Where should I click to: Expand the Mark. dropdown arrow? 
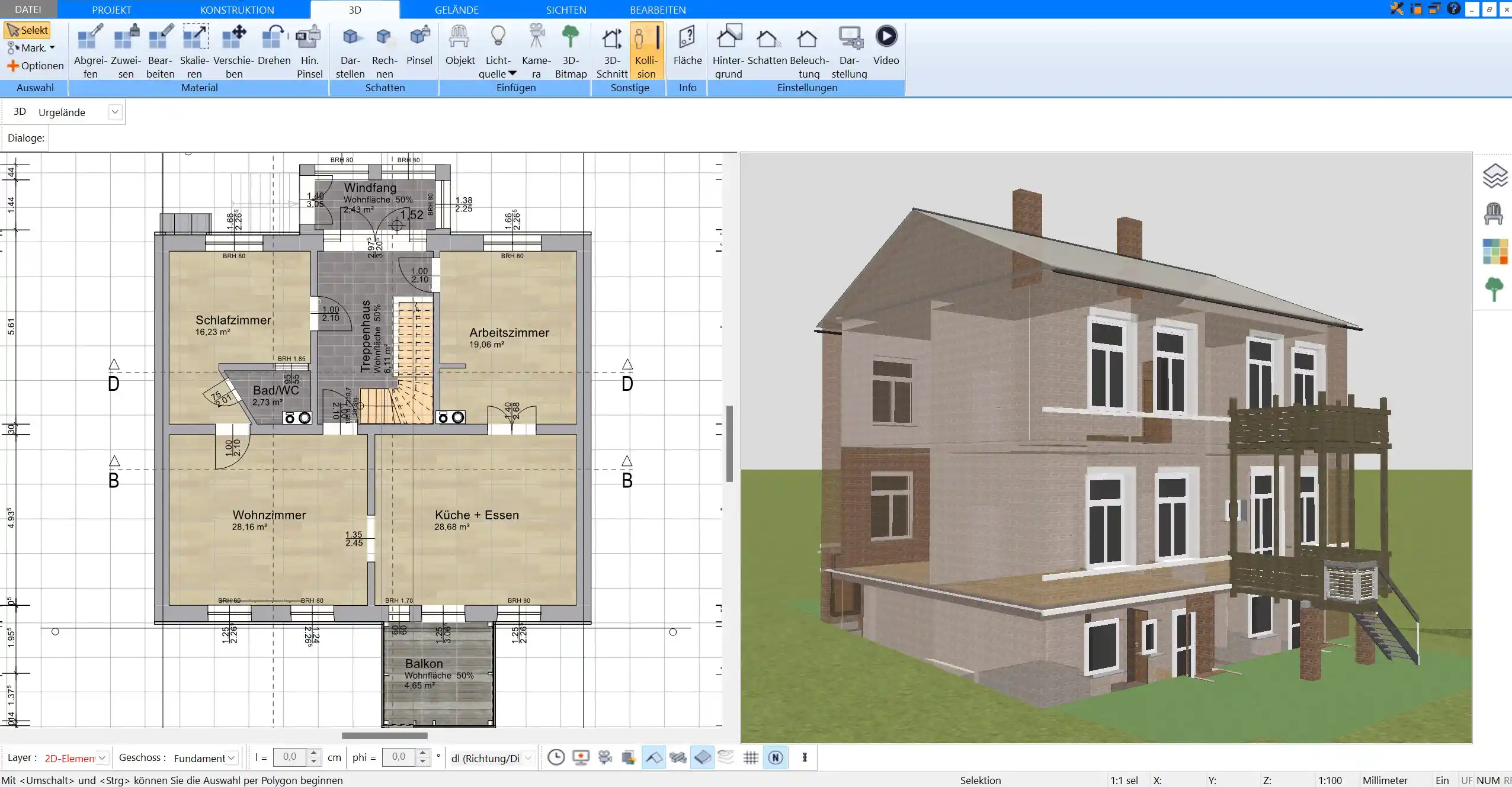coord(52,48)
